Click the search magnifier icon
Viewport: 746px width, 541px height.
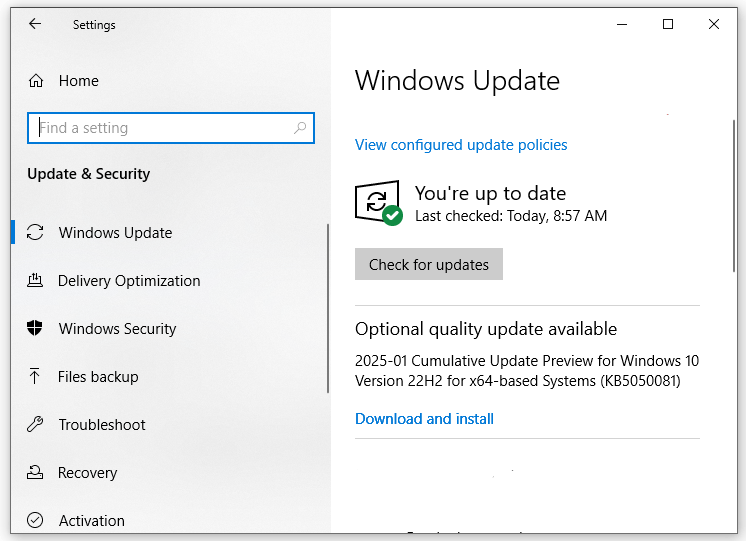pyautogui.click(x=300, y=128)
